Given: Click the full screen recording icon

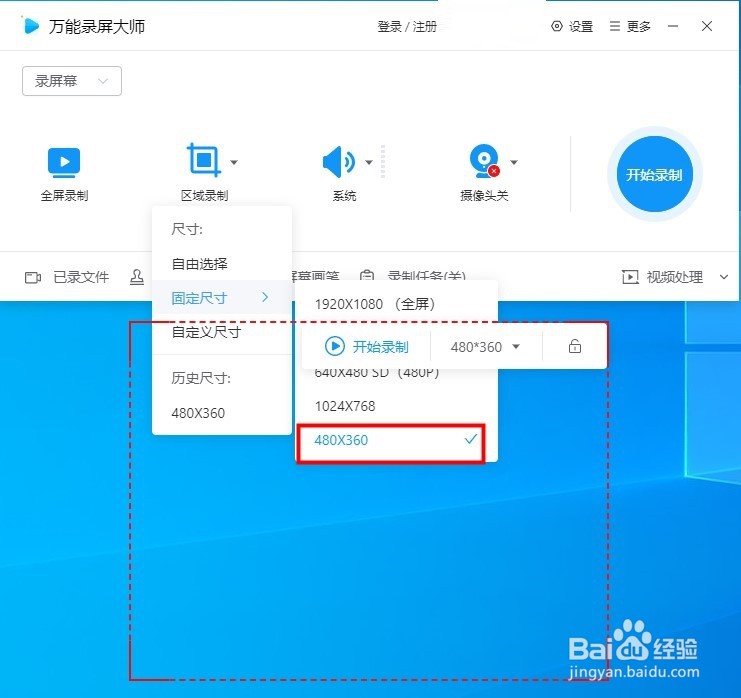Looking at the screenshot, I should 64,162.
